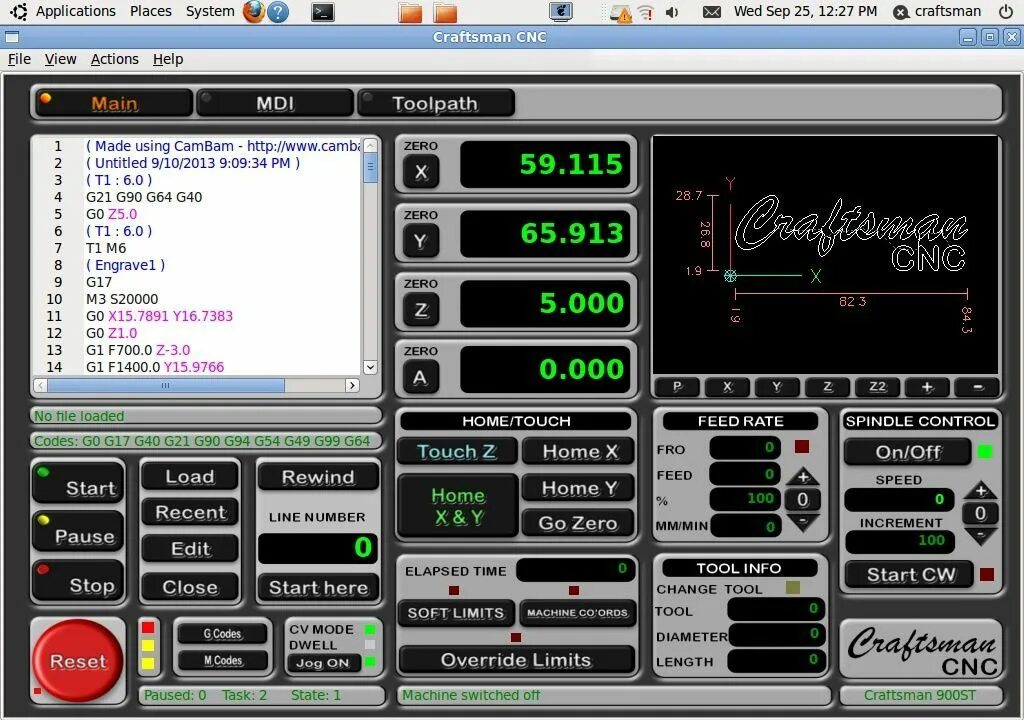The image size is (1024, 720).
Task: Select the Main tab
Action: [114, 103]
